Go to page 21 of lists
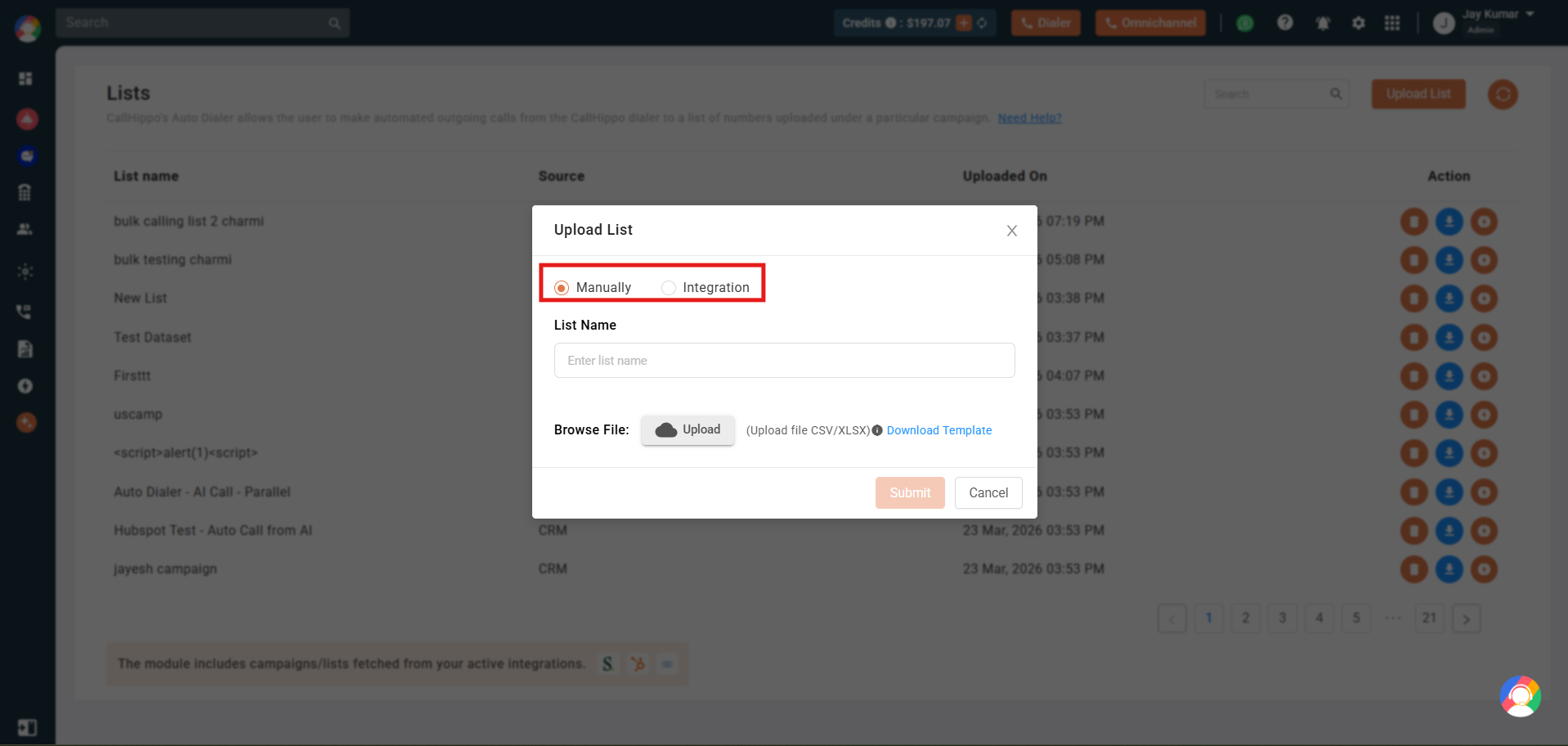The image size is (1568, 746). click(x=1429, y=618)
